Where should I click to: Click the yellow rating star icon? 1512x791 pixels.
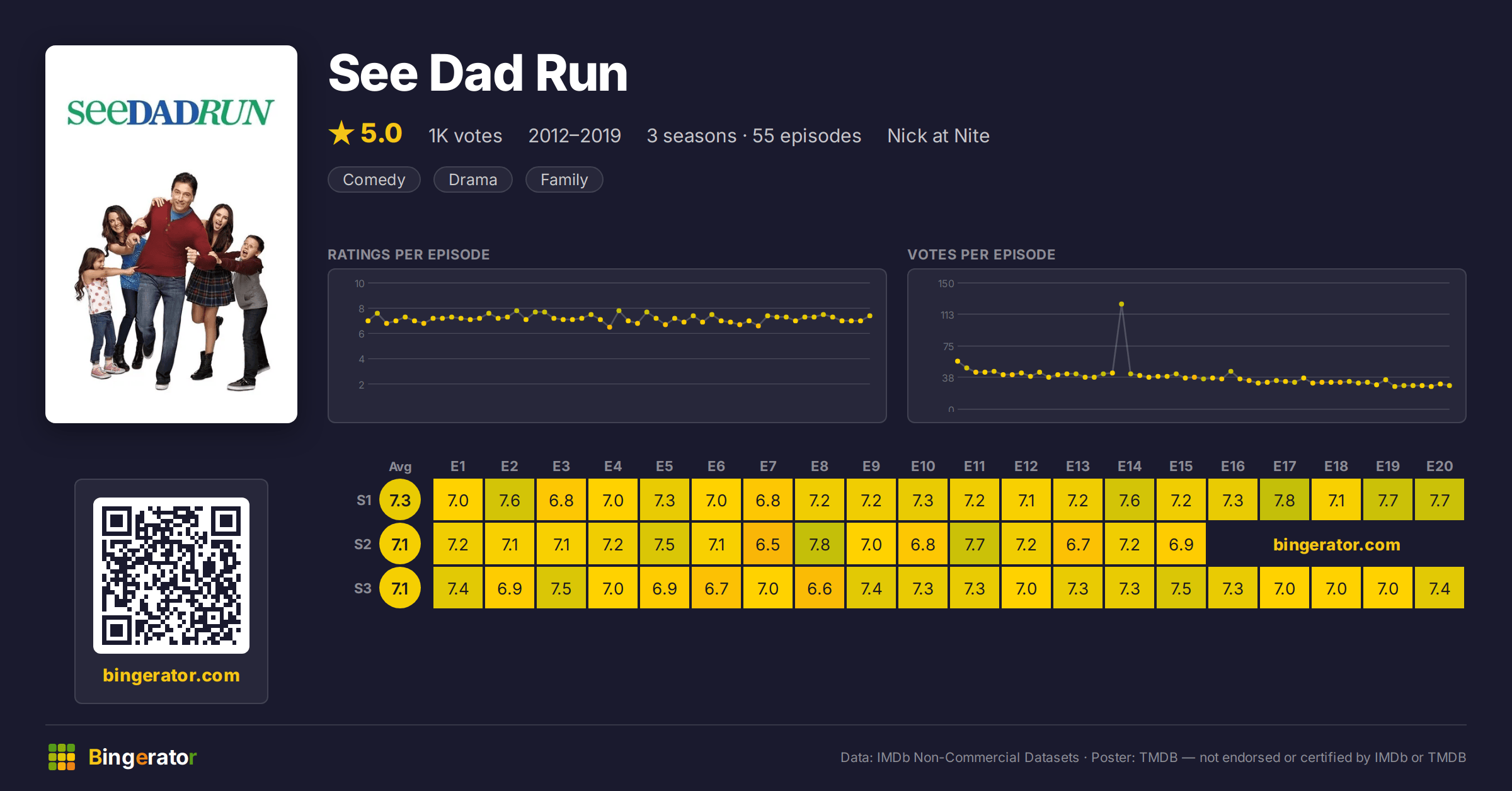pos(341,133)
